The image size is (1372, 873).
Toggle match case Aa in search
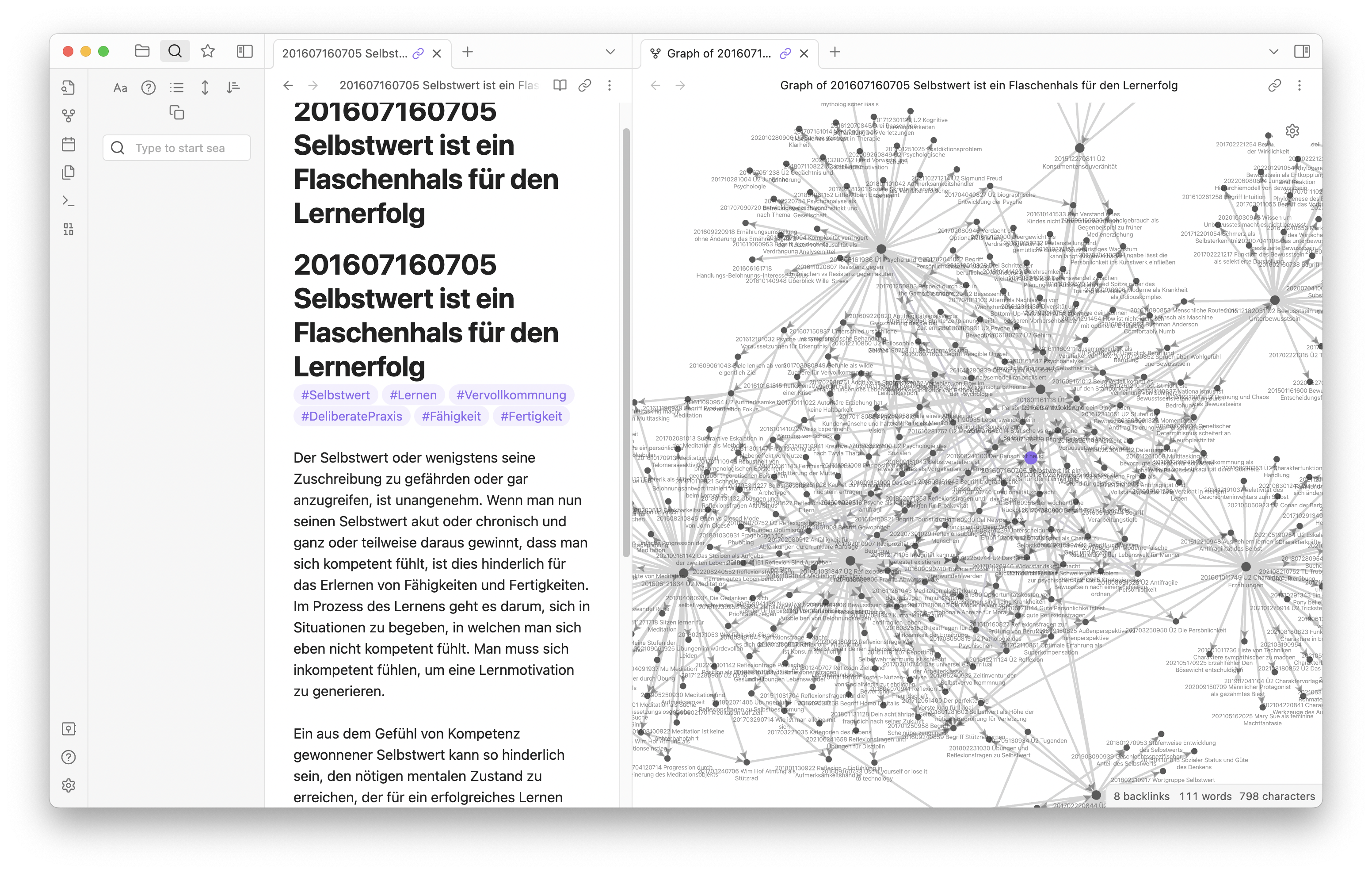pyautogui.click(x=120, y=87)
